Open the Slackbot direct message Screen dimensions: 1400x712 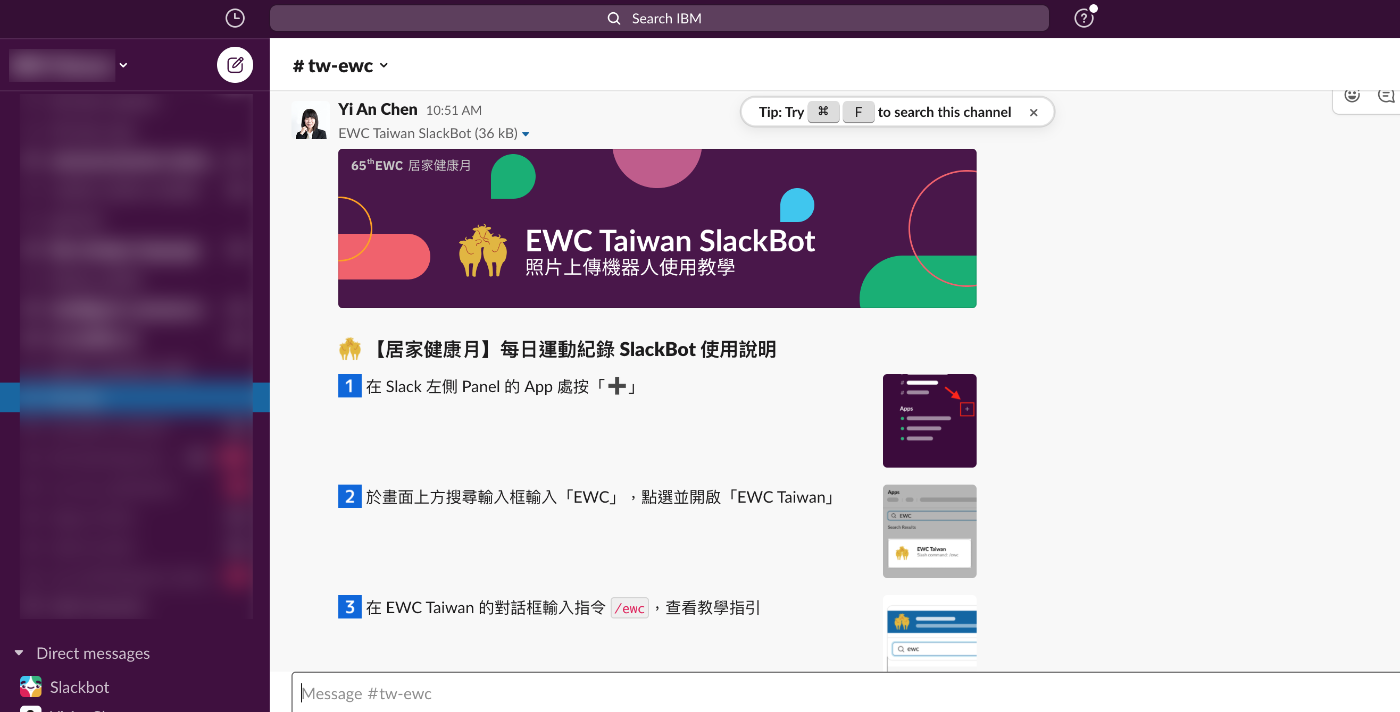pyautogui.click(x=80, y=687)
